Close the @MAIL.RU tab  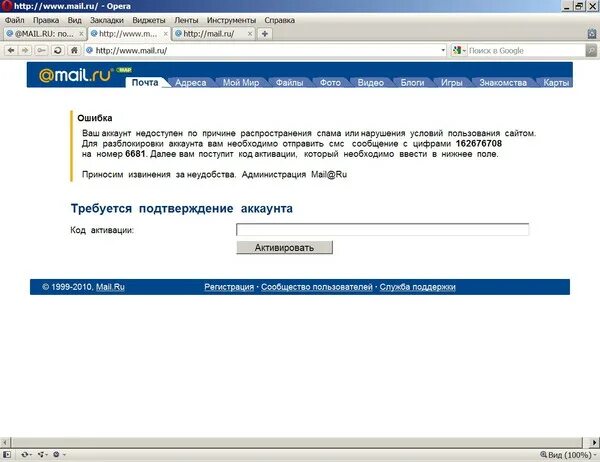pos(81,34)
